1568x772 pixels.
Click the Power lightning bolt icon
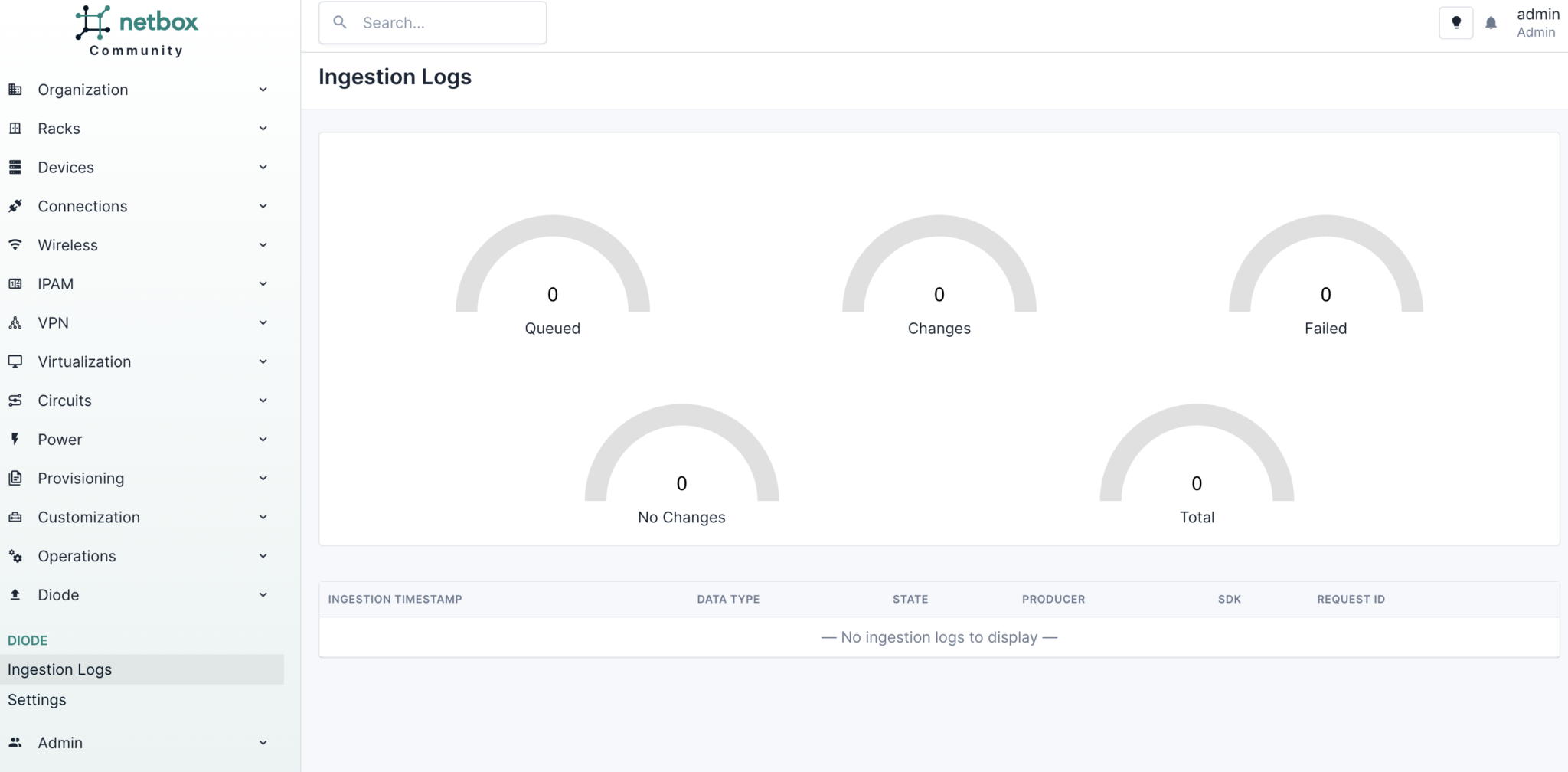15,439
